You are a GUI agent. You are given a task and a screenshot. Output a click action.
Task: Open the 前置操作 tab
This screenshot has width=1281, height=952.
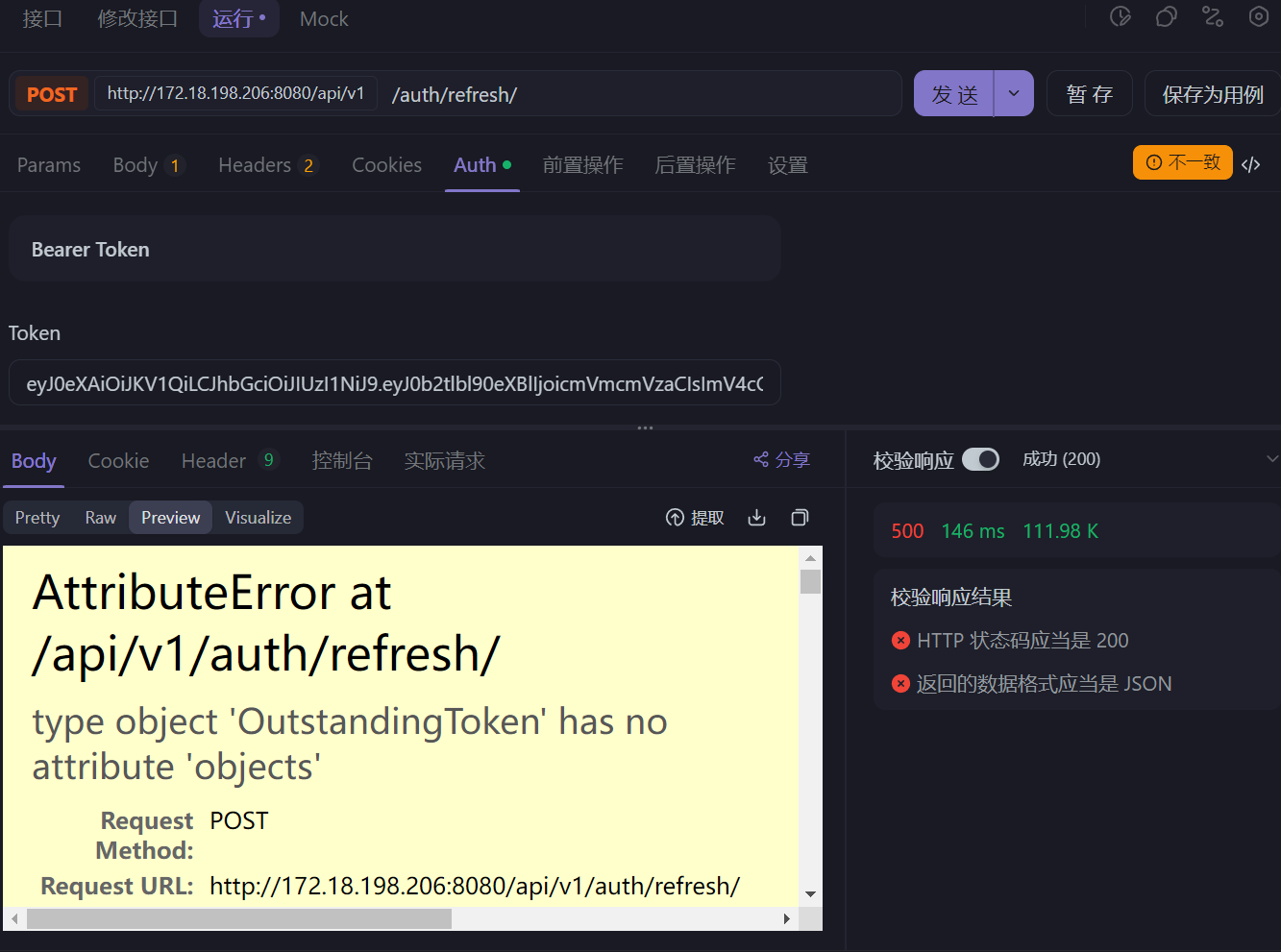pyautogui.click(x=582, y=165)
